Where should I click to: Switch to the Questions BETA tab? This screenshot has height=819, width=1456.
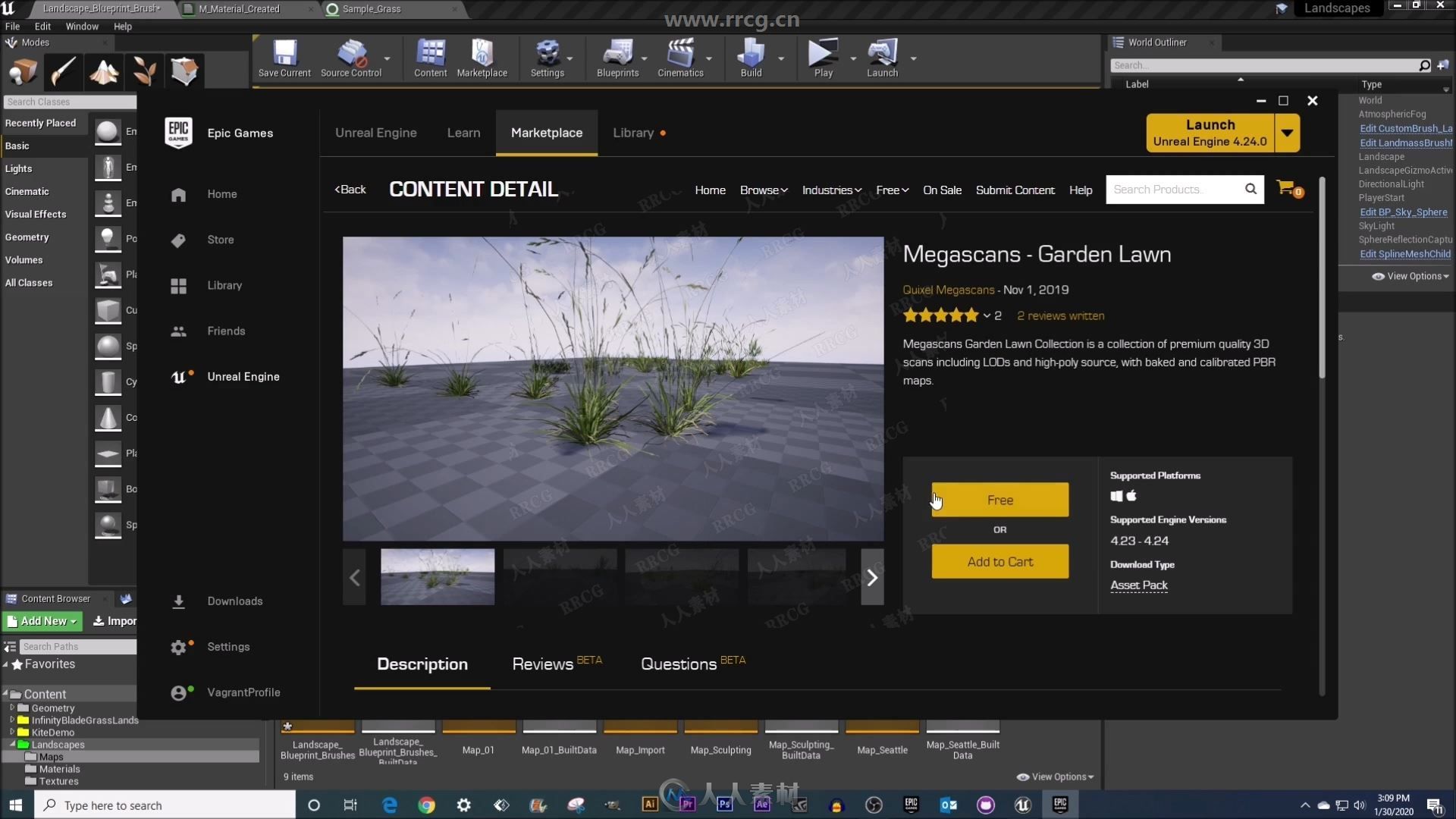[680, 663]
